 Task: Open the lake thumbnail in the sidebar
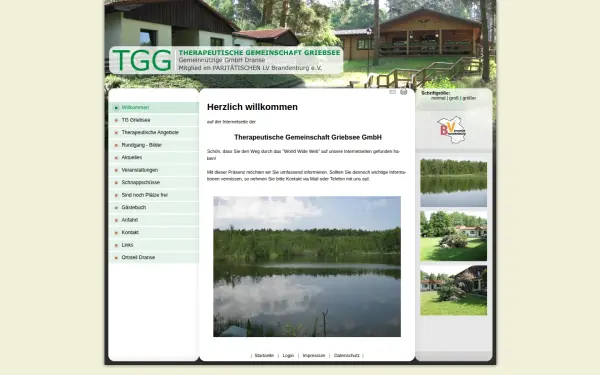453,183
